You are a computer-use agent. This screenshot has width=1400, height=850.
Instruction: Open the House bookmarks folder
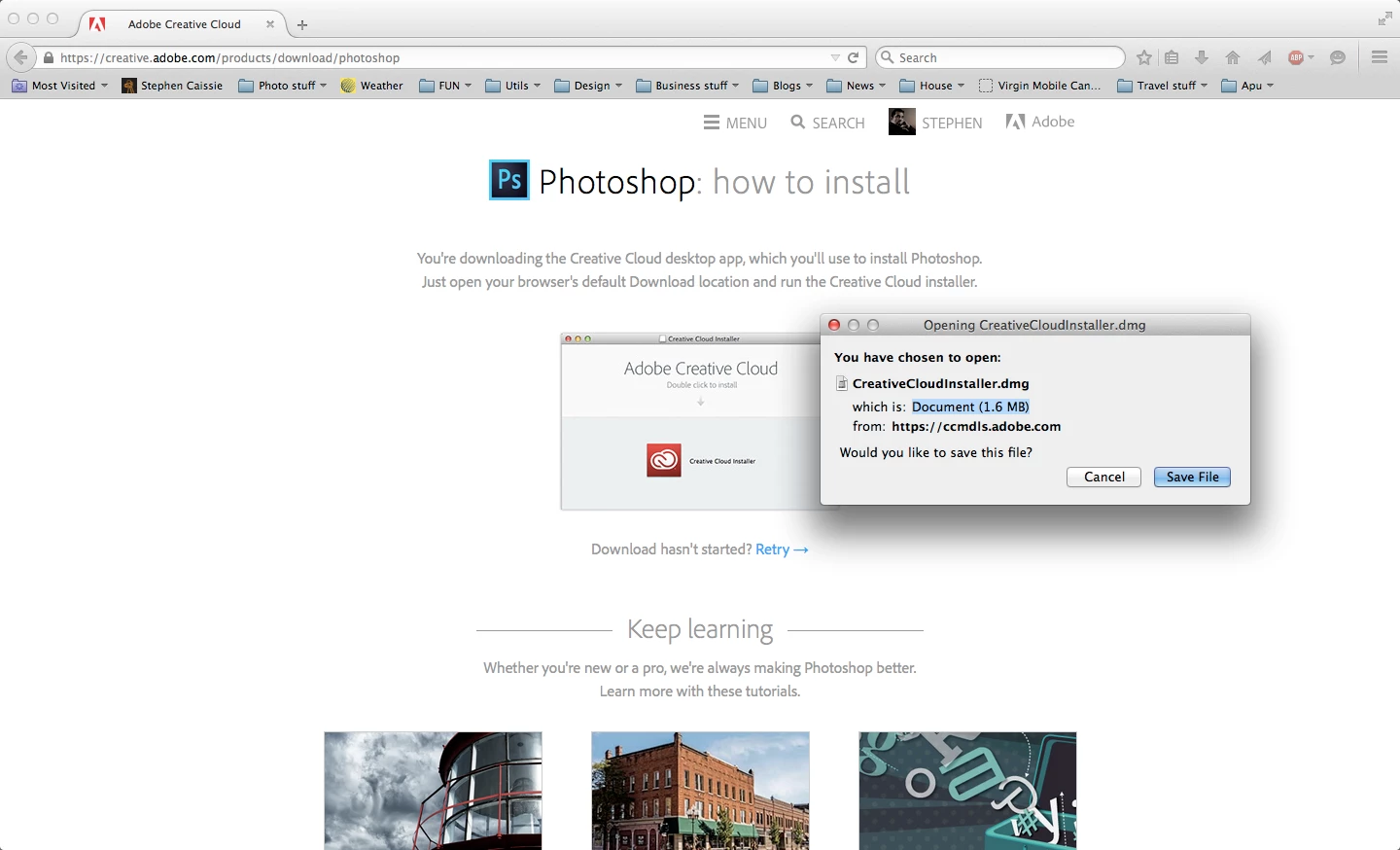point(932,86)
